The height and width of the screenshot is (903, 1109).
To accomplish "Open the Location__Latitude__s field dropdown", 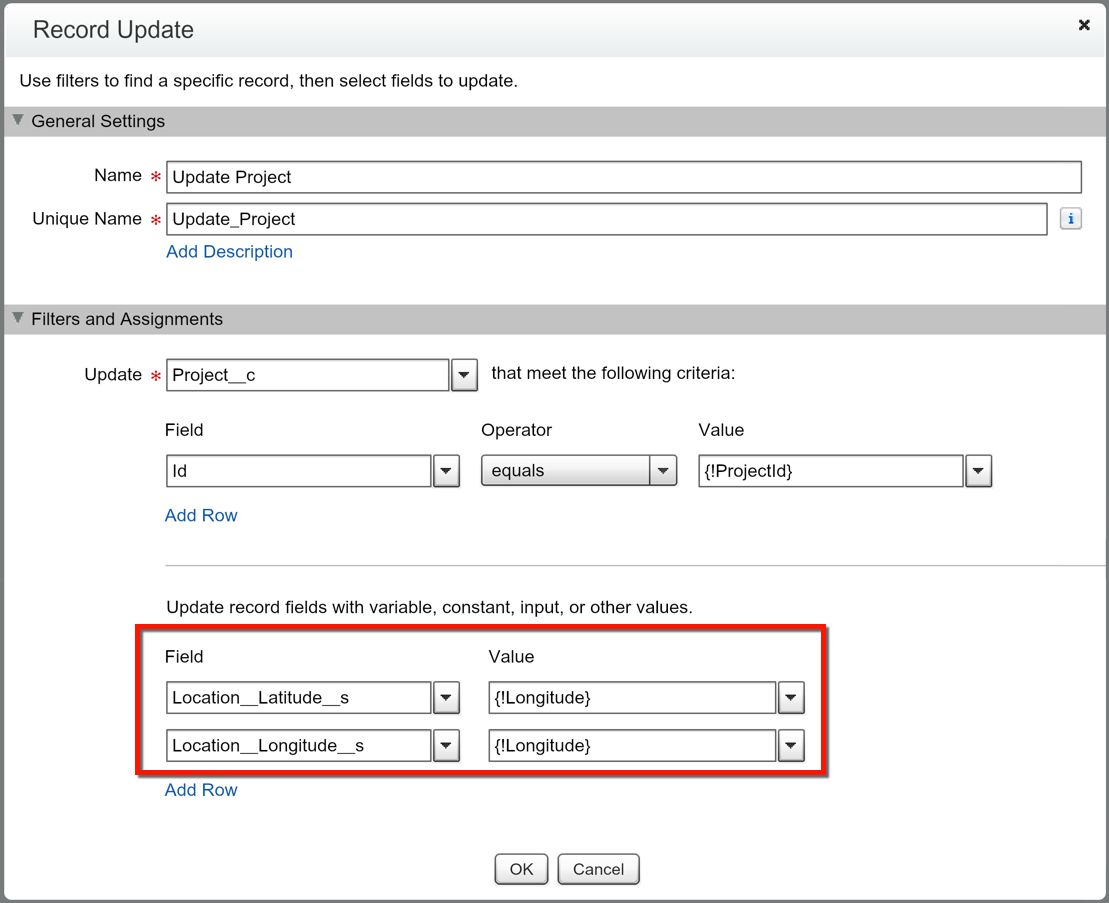I will click(x=446, y=698).
